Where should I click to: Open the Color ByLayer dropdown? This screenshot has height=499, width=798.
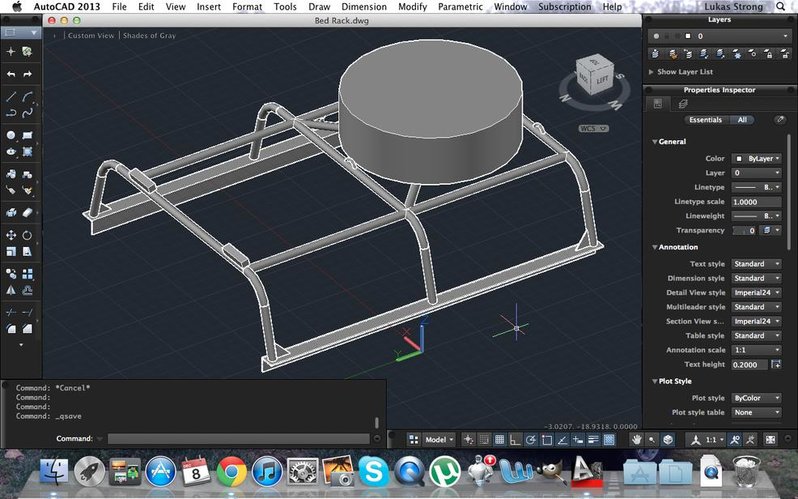tap(756, 158)
